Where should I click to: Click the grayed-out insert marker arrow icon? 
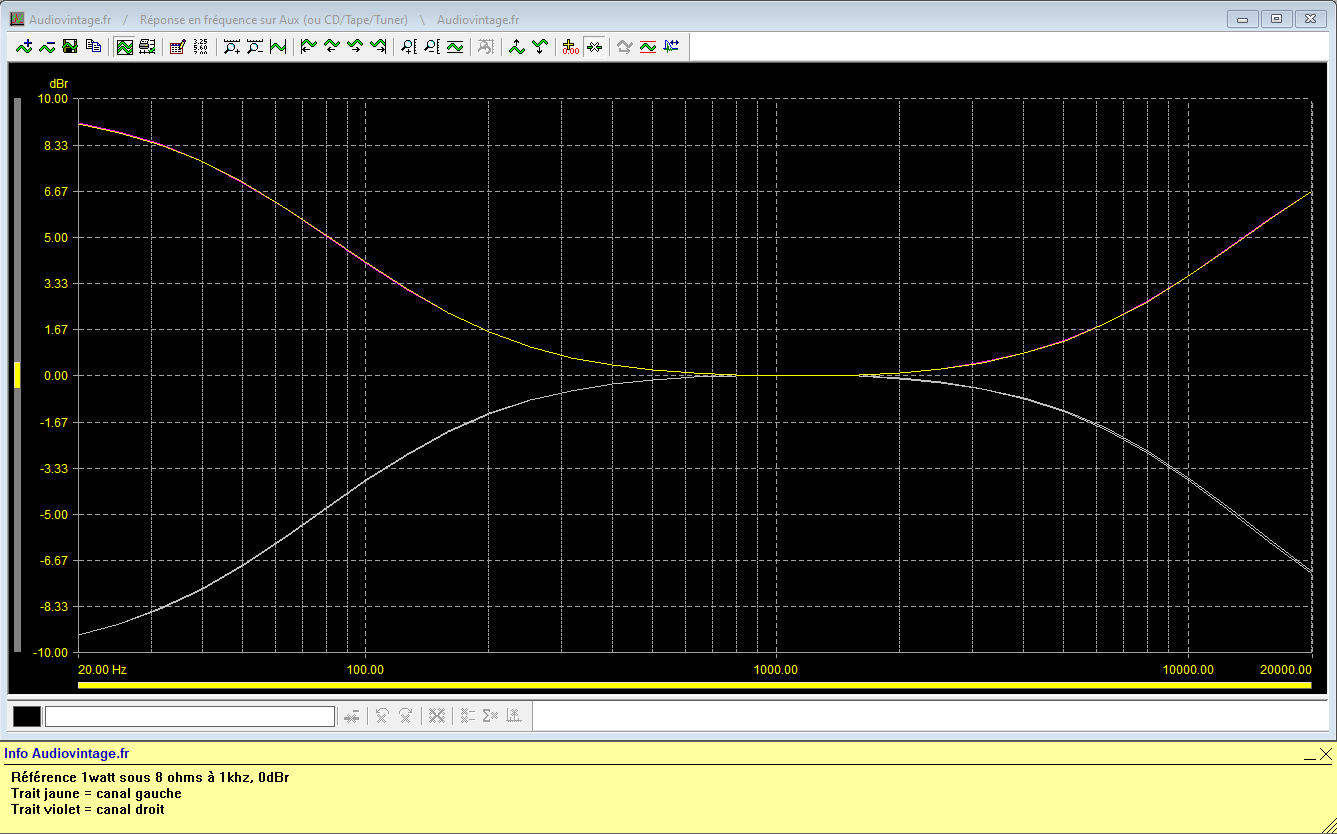(351, 716)
